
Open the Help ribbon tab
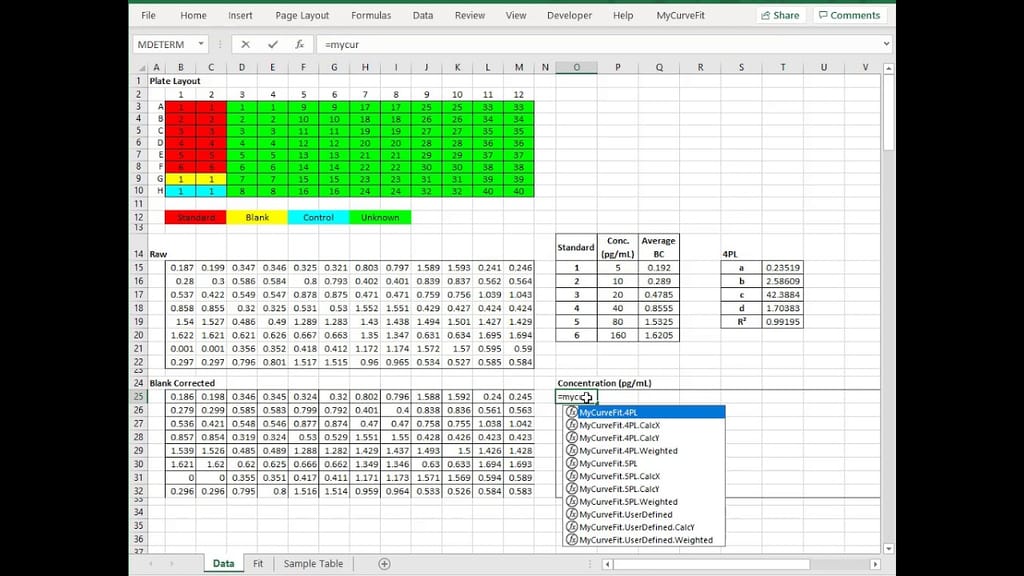[x=623, y=15]
